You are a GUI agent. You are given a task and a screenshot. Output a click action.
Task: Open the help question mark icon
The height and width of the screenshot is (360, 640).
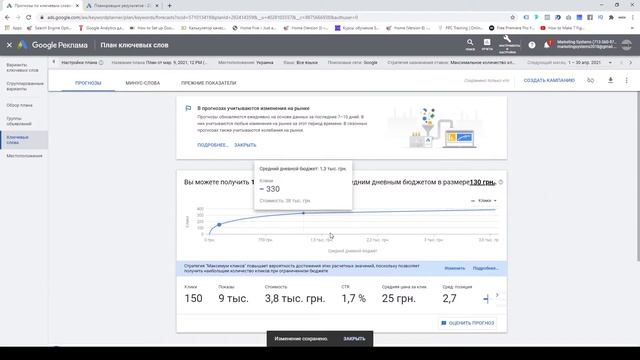pos(532,45)
